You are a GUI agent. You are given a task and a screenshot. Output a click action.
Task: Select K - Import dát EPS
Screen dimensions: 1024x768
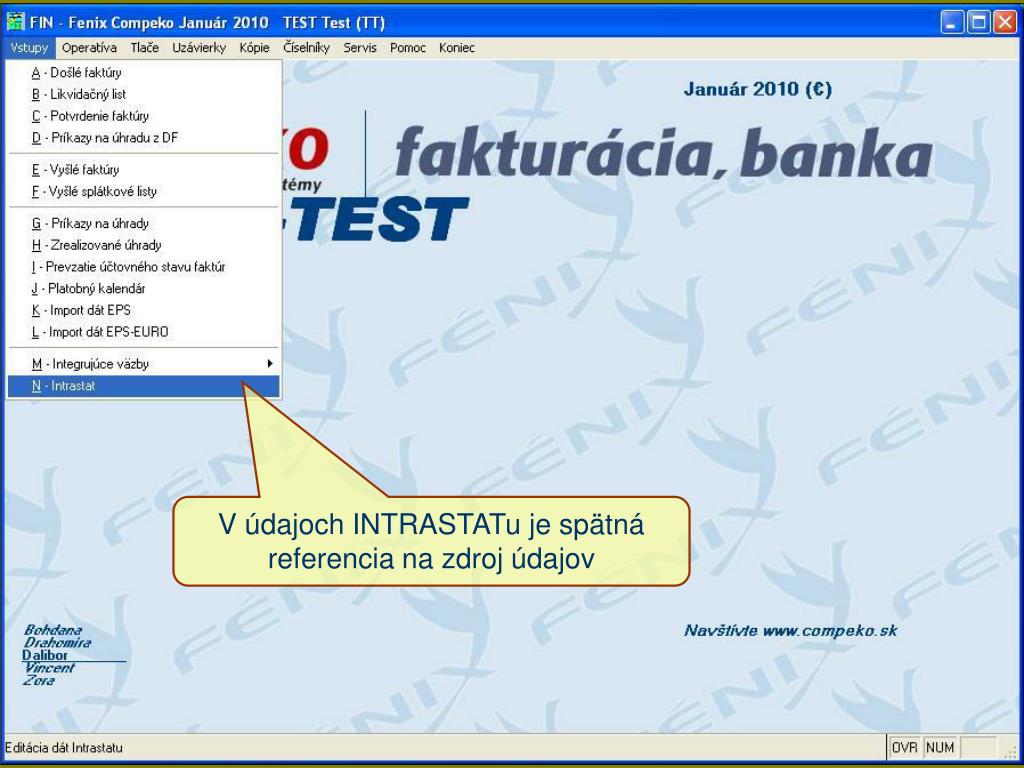click(144, 310)
